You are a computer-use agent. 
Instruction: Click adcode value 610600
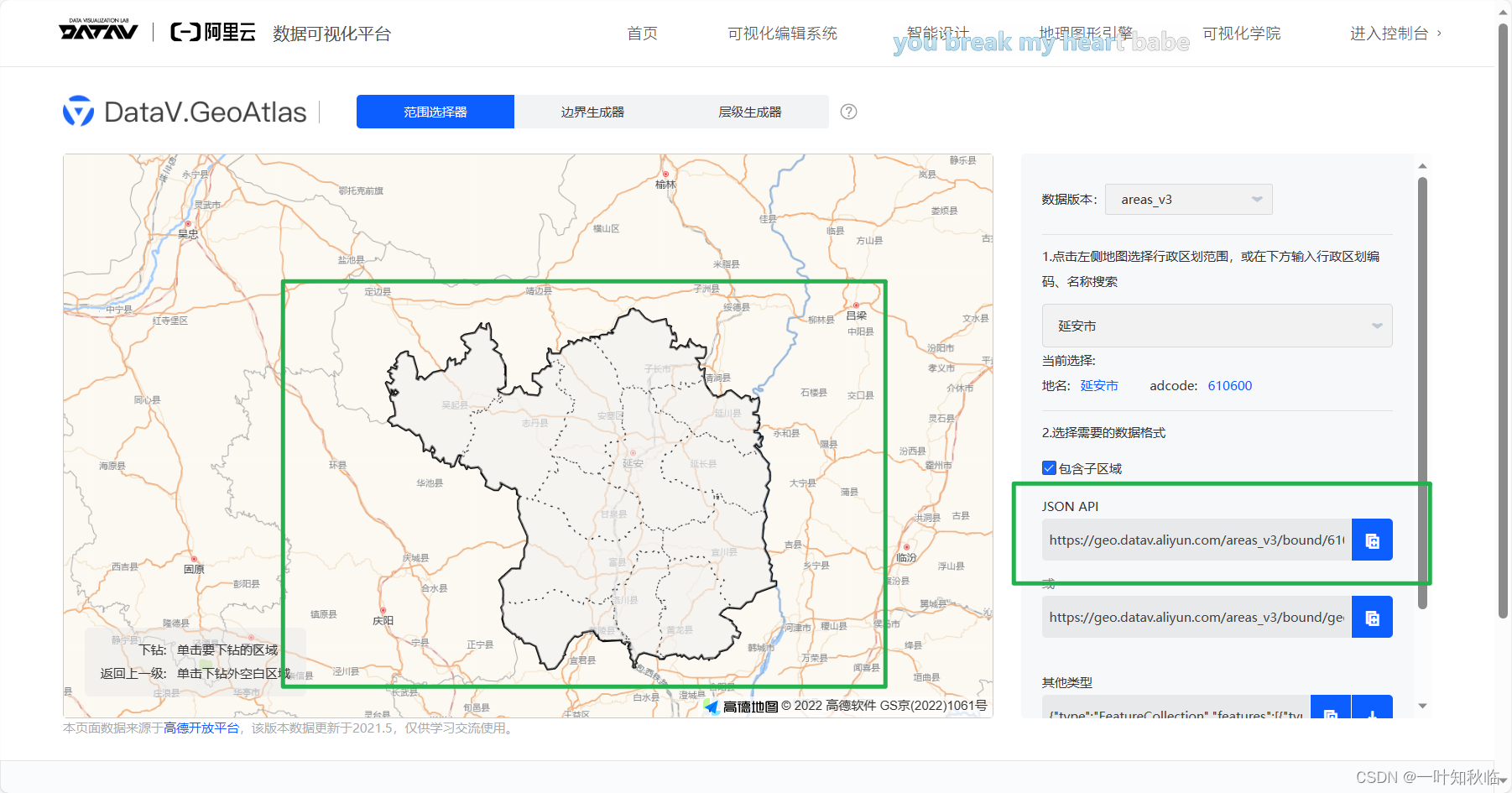(x=1229, y=385)
